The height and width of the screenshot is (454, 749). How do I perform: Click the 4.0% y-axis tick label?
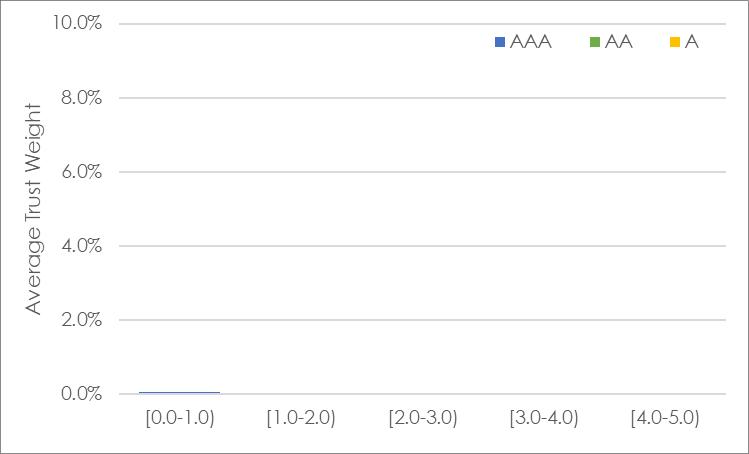coord(81,246)
